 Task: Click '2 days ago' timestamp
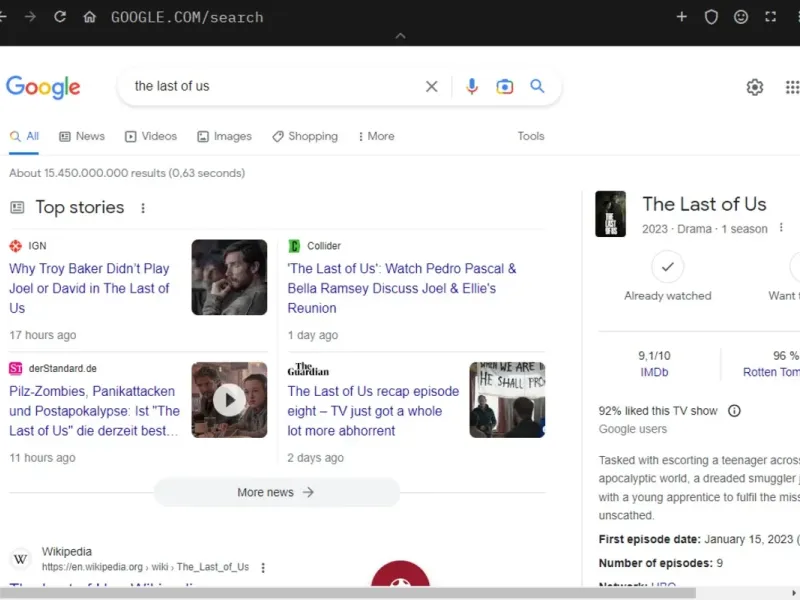pyautogui.click(x=315, y=458)
